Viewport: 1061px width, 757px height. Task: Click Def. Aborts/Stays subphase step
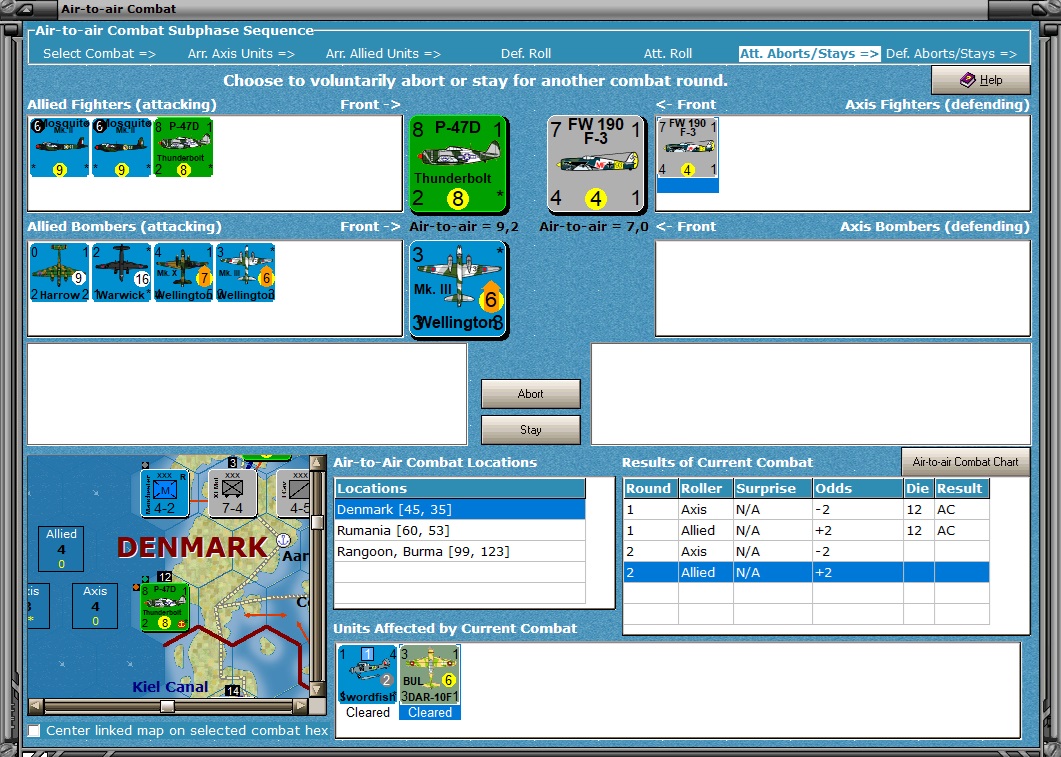[951, 53]
